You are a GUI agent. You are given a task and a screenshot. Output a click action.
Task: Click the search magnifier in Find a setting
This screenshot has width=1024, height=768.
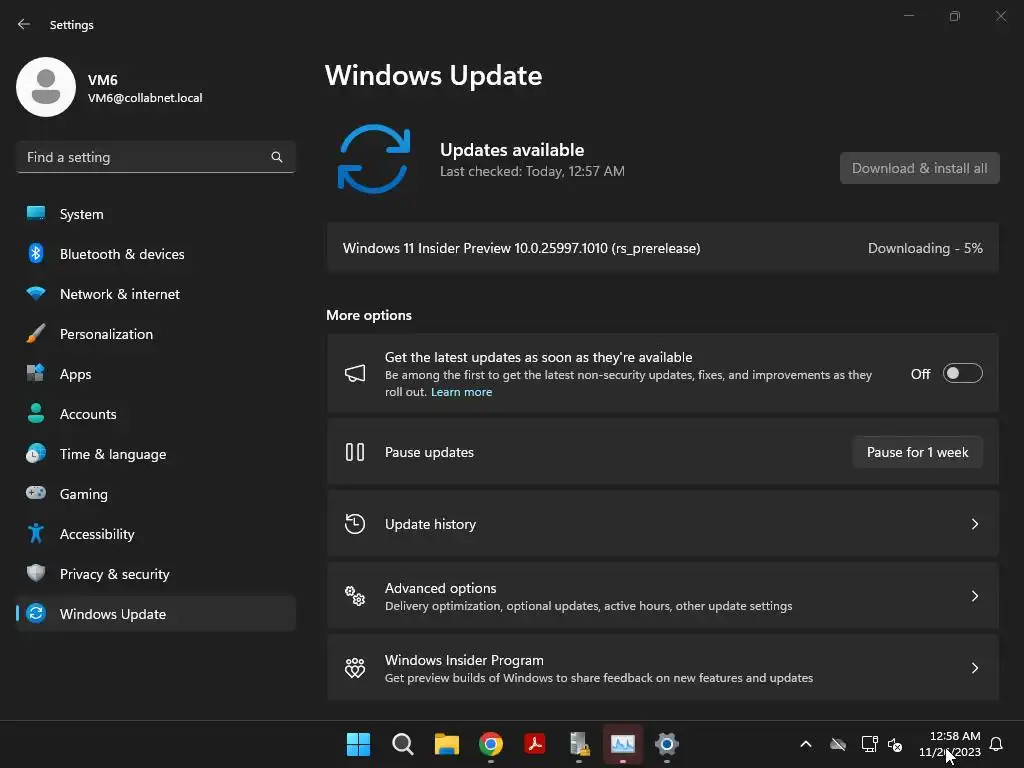[277, 157]
